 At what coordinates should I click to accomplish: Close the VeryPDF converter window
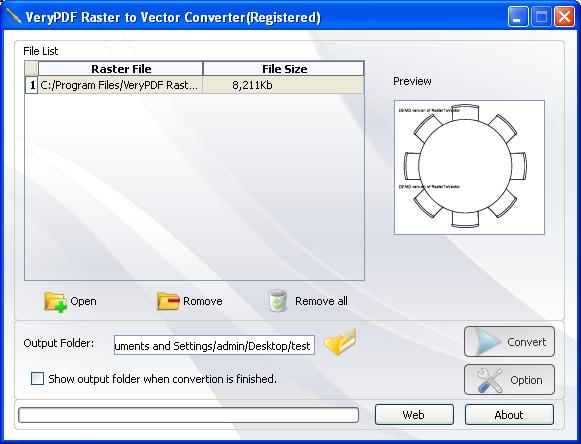tap(564, 17)
